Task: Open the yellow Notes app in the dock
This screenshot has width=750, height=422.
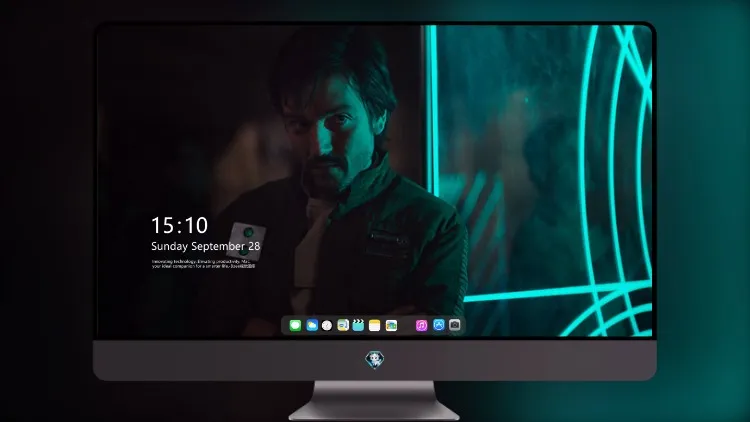Action: tap(375, 325)
